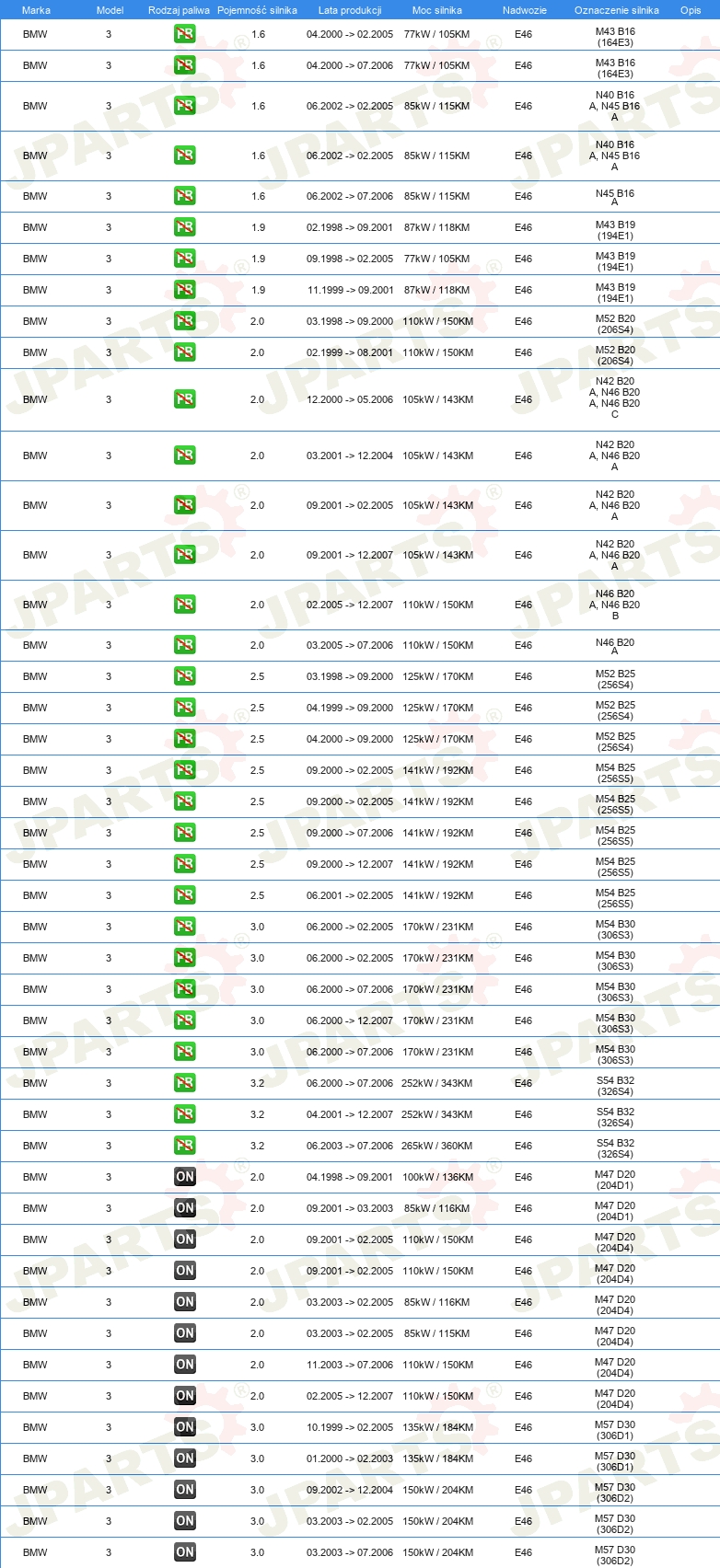Viewport: 720px width, 1568px height.
Task: Select the 135kW / 184KM cell for 10.1999 -> 02.2005
Action: tap(437, 1427)
